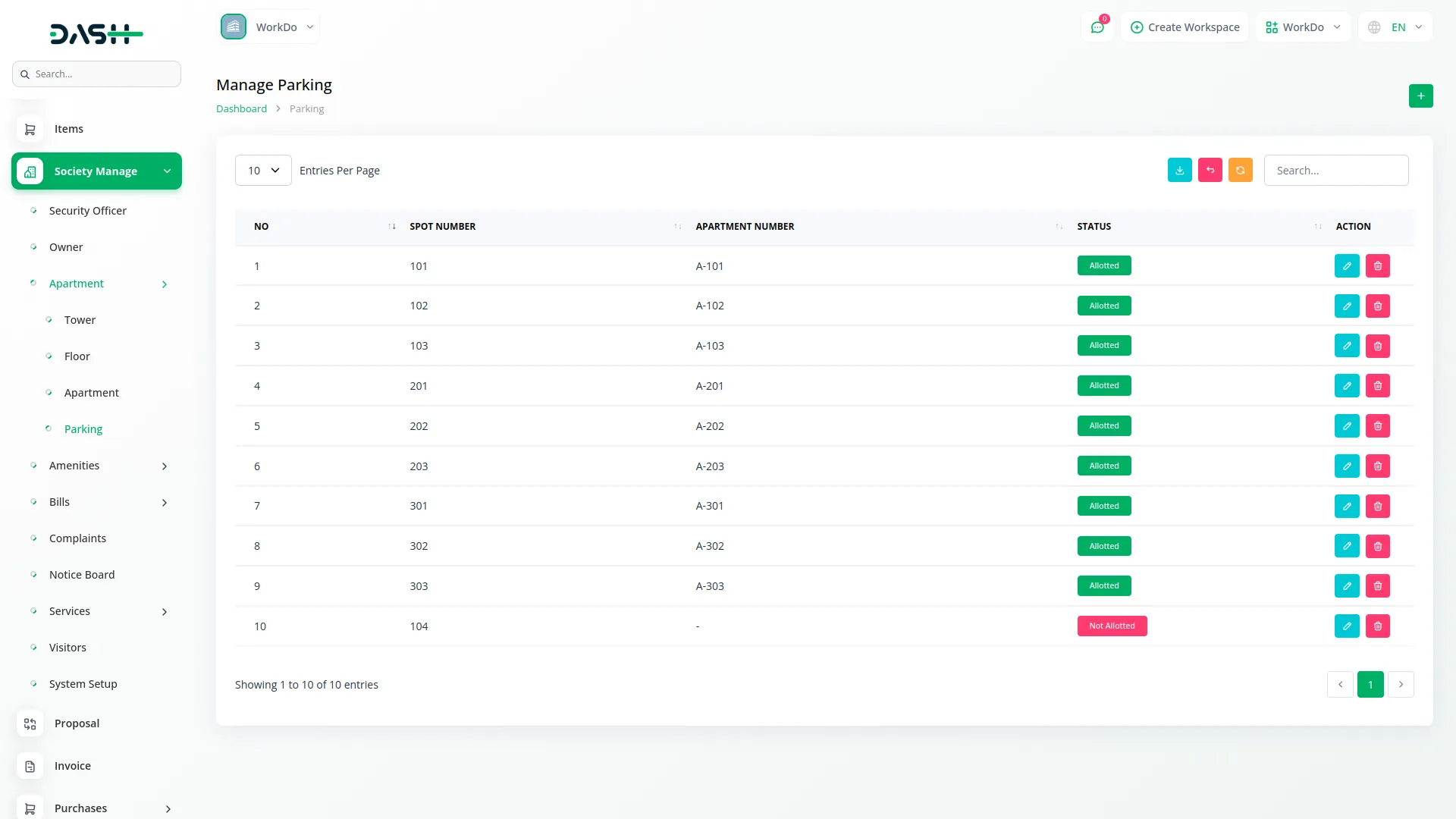Sort table by Spot Number column
This screenshot has width=1456, height=819.
[x=442, y=227]
